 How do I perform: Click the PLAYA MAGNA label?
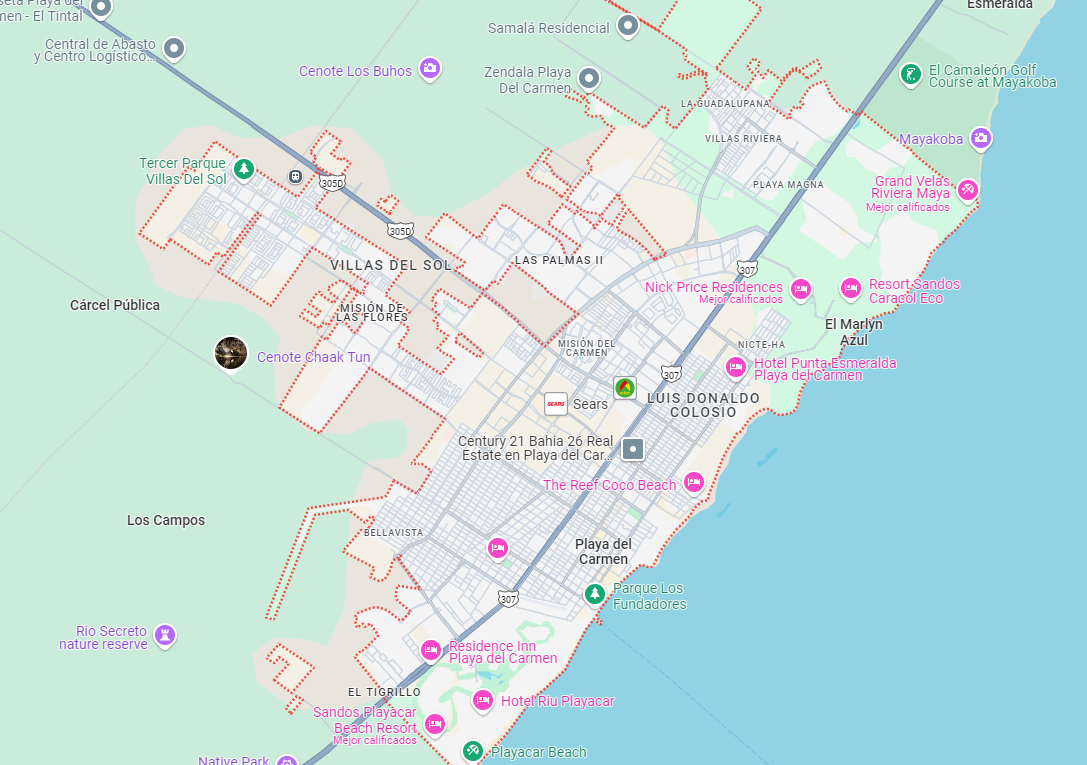point(788,185)
